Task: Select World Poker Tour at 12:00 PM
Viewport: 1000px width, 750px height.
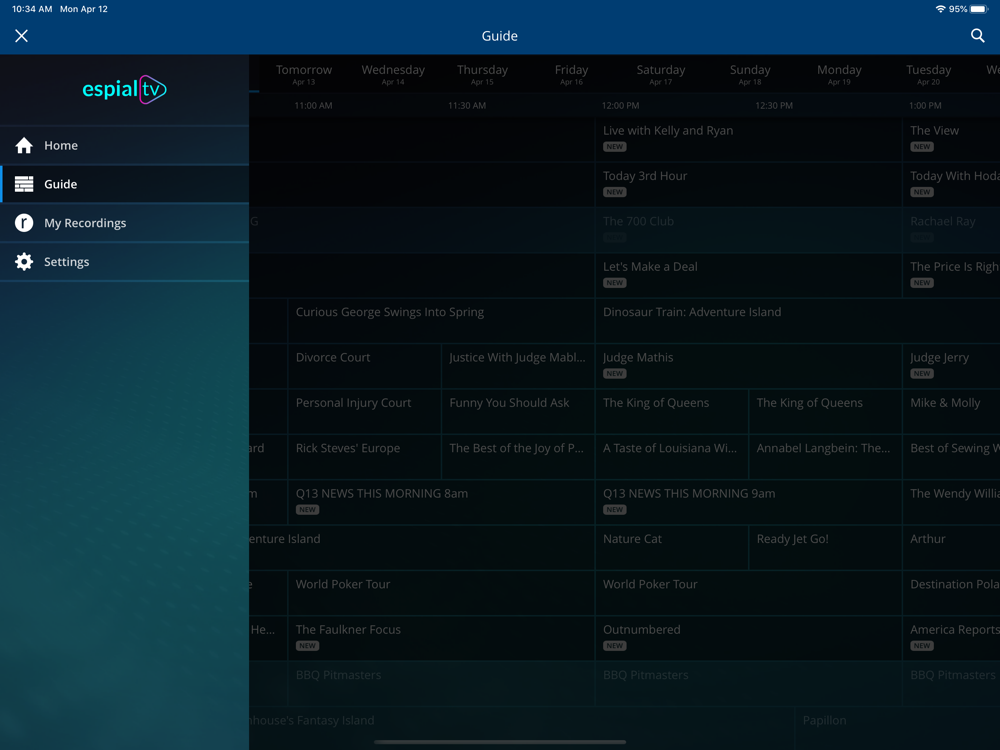Action: point(749,592)
